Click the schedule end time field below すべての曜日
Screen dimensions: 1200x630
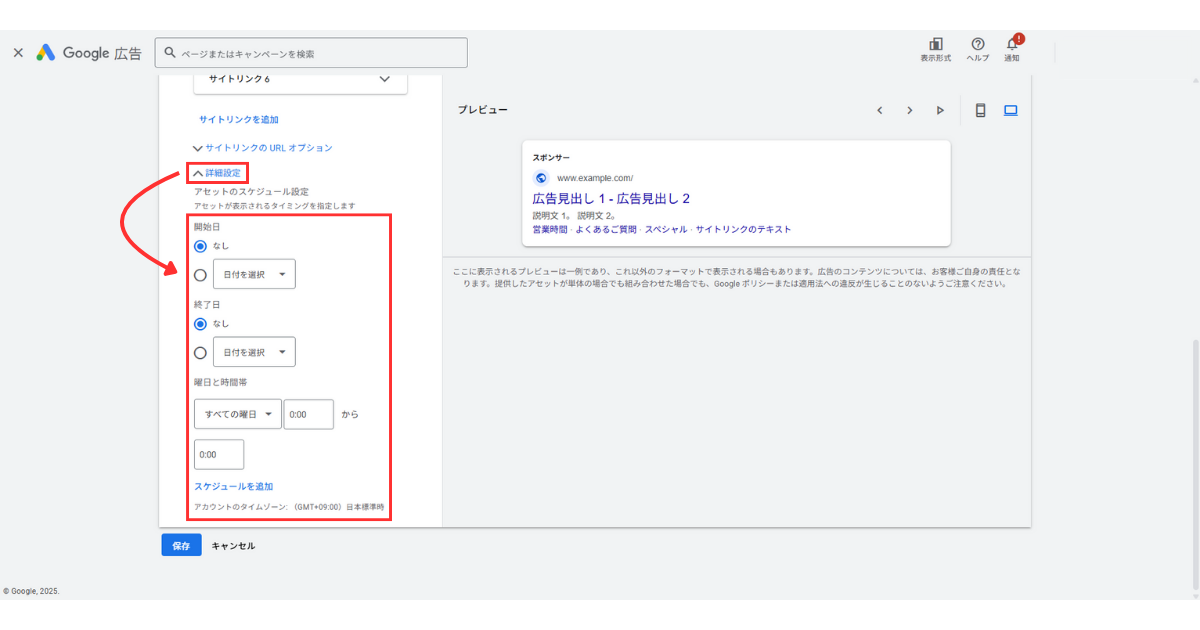click(219, 454)
